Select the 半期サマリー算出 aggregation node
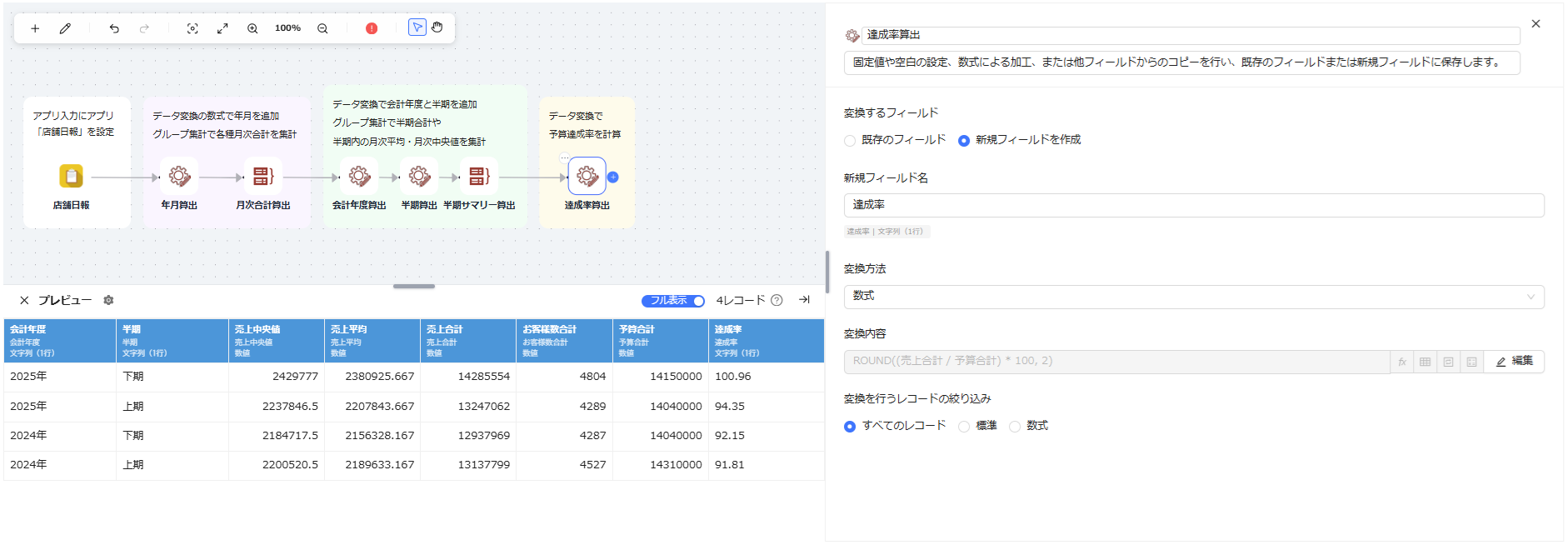The height and width of the screenshot is (545, 1568). click(479, 177)
